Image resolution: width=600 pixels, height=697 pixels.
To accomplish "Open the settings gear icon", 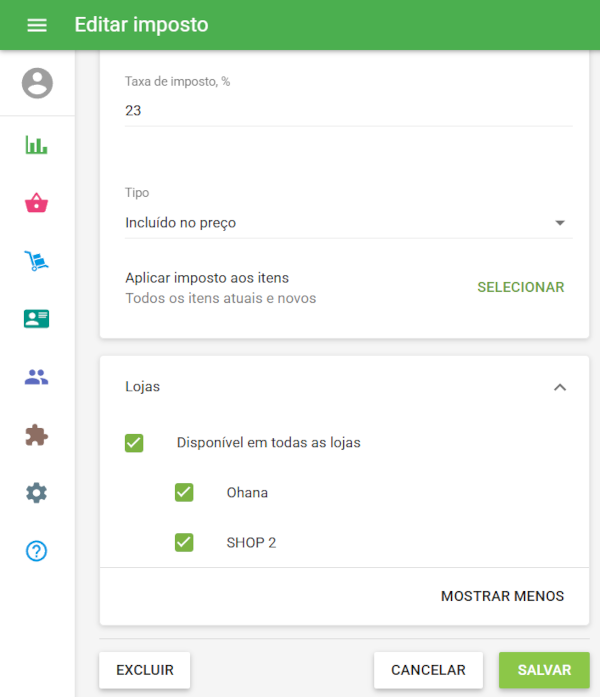I will coord(37,493).
